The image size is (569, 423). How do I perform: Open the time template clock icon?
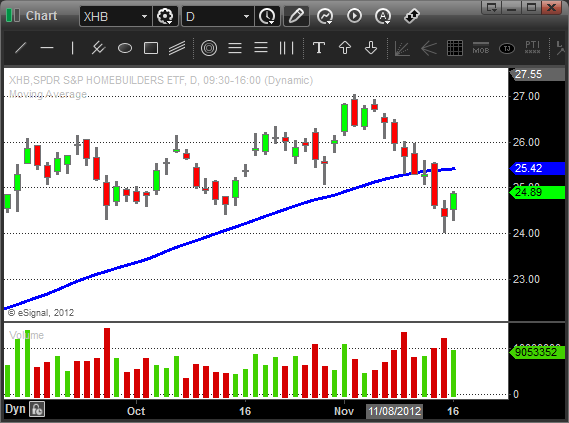tap(267, 16)
